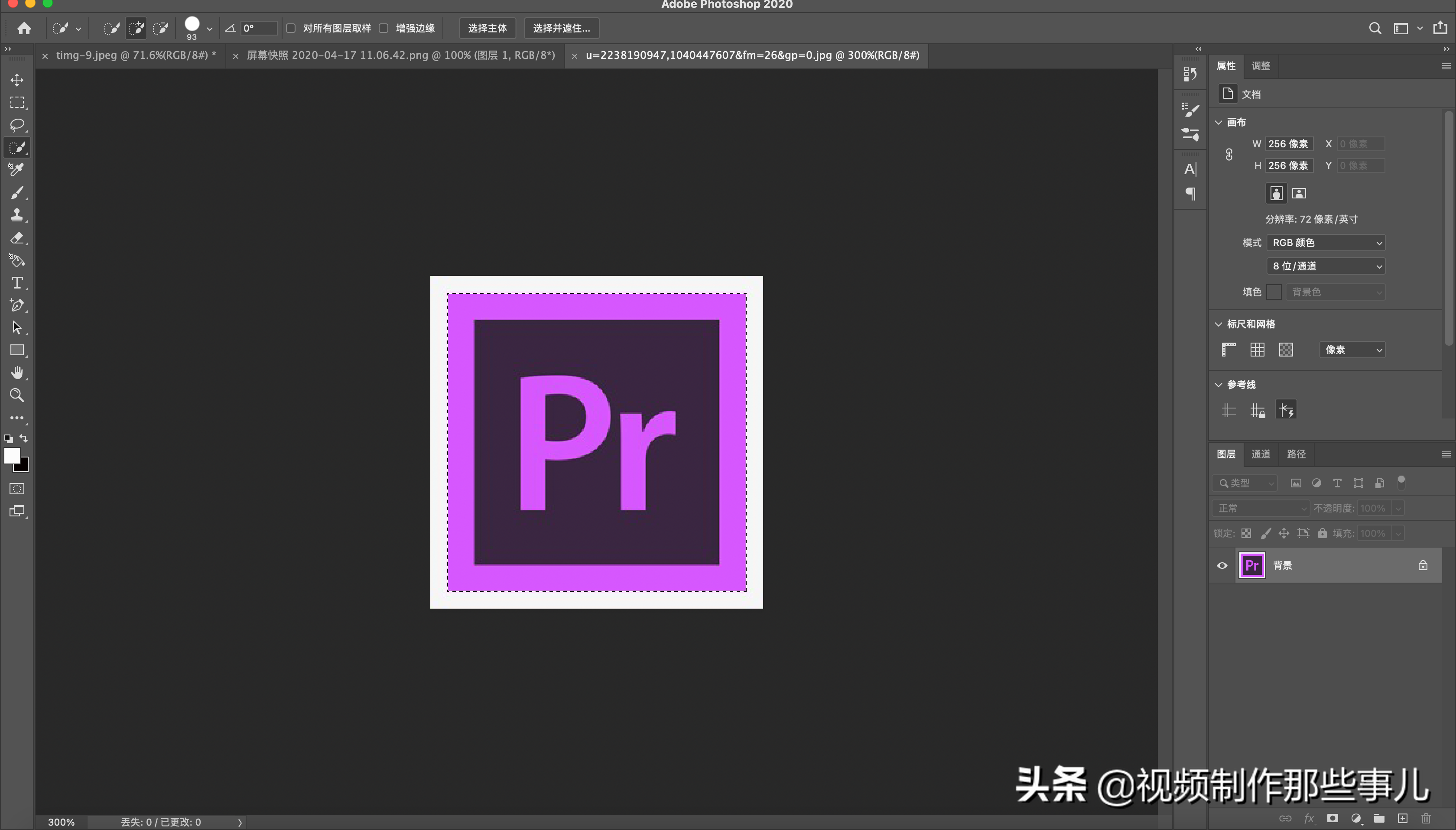1456x830 pixels.
Task: Click the Share image icon
Action: tap(1440, 27)
